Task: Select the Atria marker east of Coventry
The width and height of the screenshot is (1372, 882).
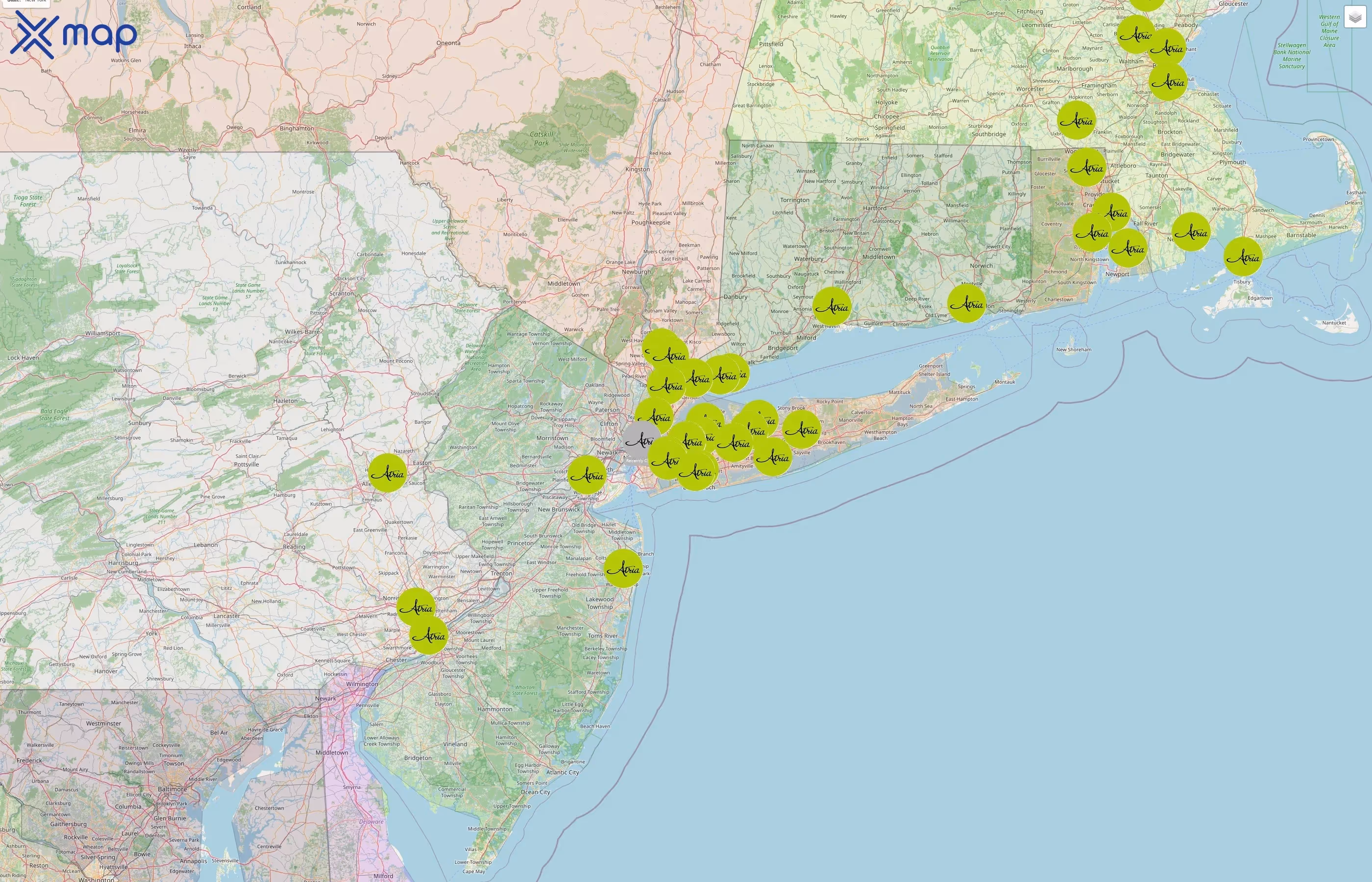Action: point(1092,233)
